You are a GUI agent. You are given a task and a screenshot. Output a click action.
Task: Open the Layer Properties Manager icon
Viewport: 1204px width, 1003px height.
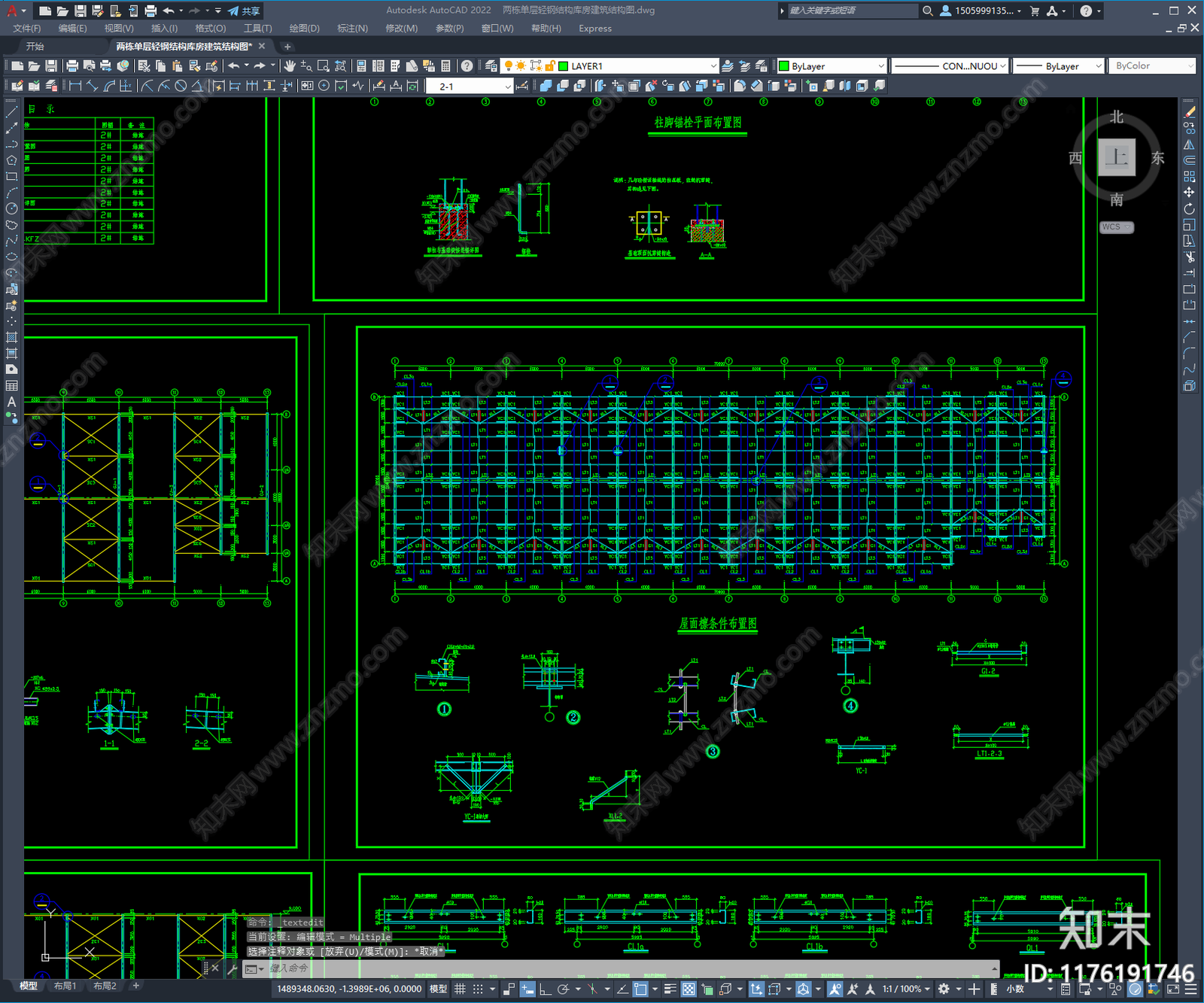click(491, 66)
